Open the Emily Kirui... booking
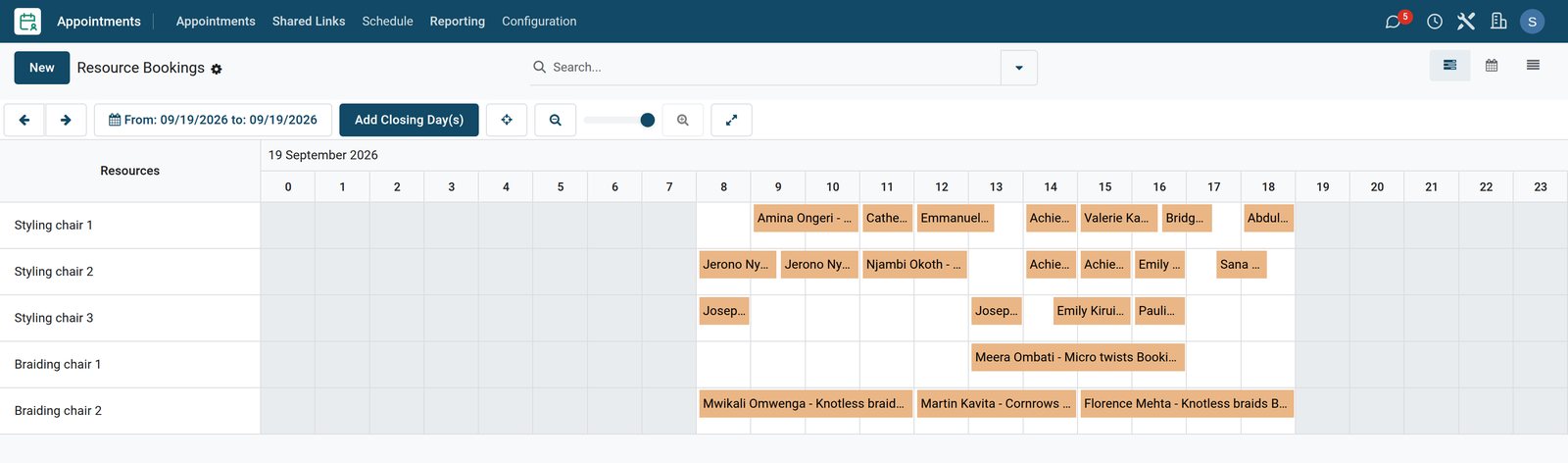1568x463 pixels. 1092,310
